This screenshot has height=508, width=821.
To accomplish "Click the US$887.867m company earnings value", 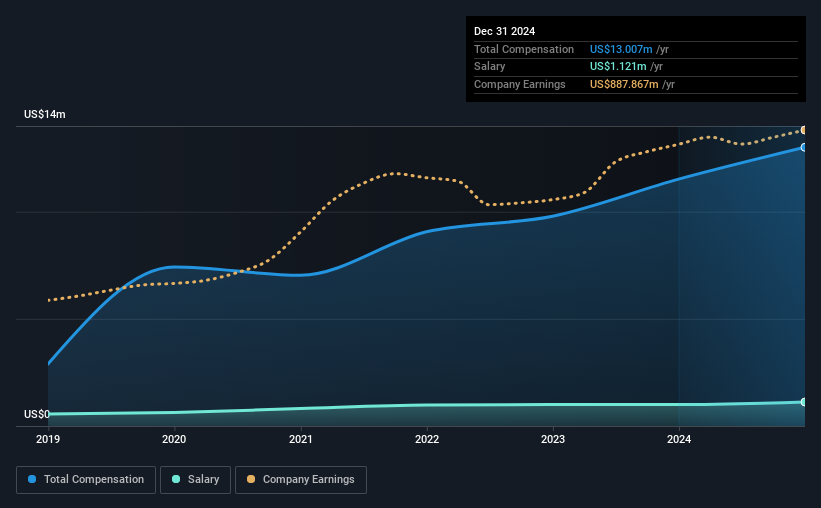I will click(x=624, y=84).
